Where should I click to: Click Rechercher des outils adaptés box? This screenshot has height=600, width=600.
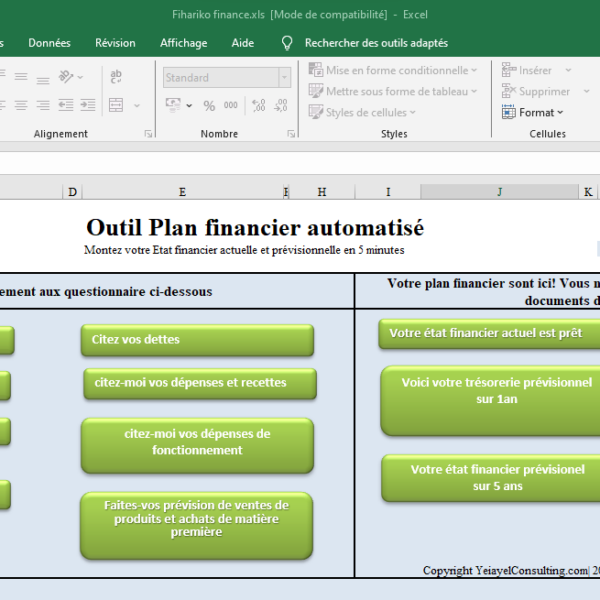pyautogui.click(x=376, y=43)
